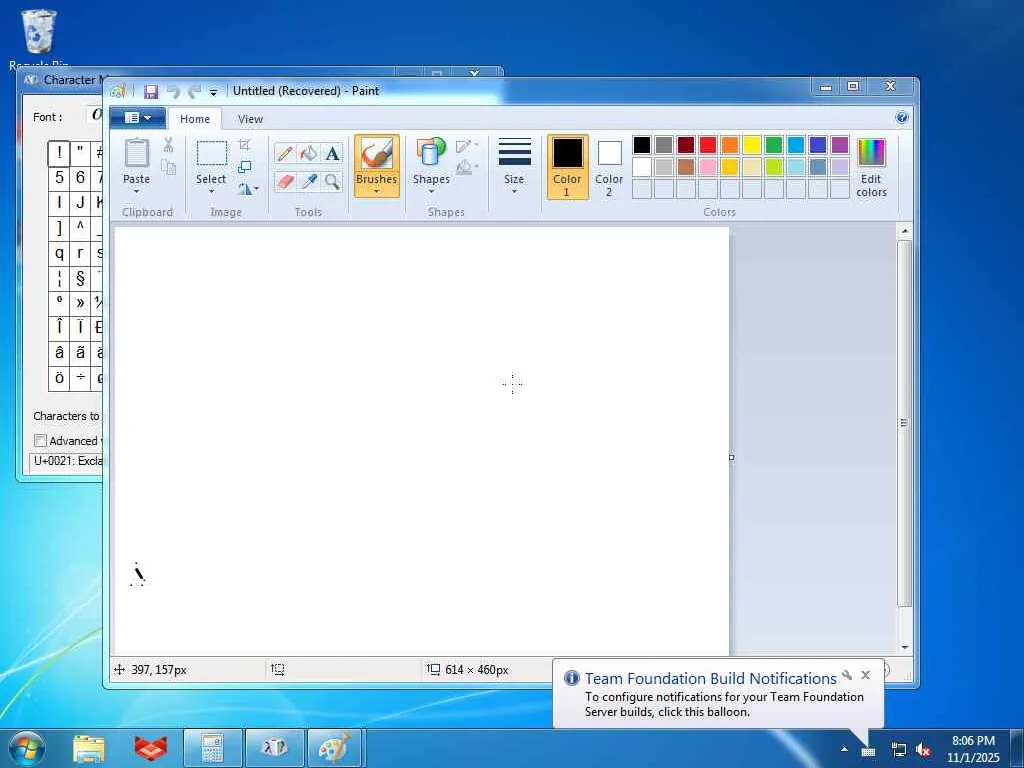Switch to the View ribbon tab
Screen dimensions: 1024x768
click(250, 119)
